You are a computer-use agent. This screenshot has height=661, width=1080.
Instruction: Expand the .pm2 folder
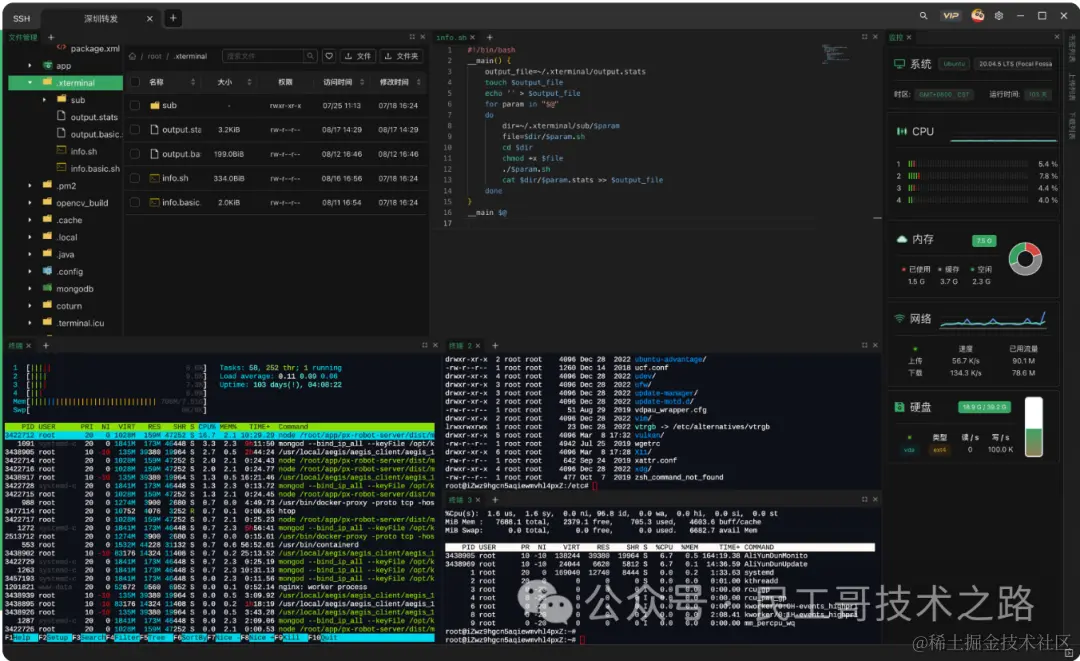[x=30, y=186]
